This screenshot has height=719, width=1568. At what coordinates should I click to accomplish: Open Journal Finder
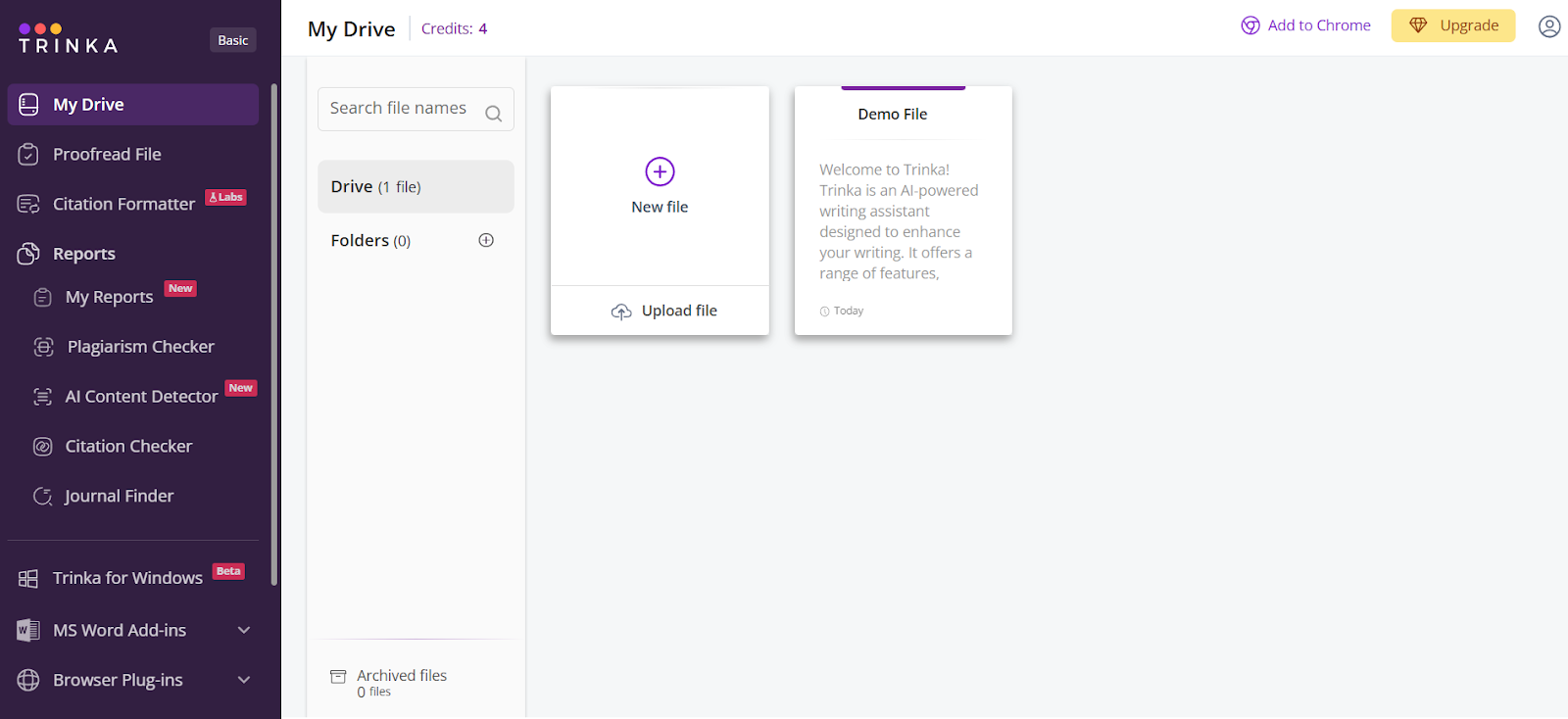pyautogui.click(x=119, y=497)
